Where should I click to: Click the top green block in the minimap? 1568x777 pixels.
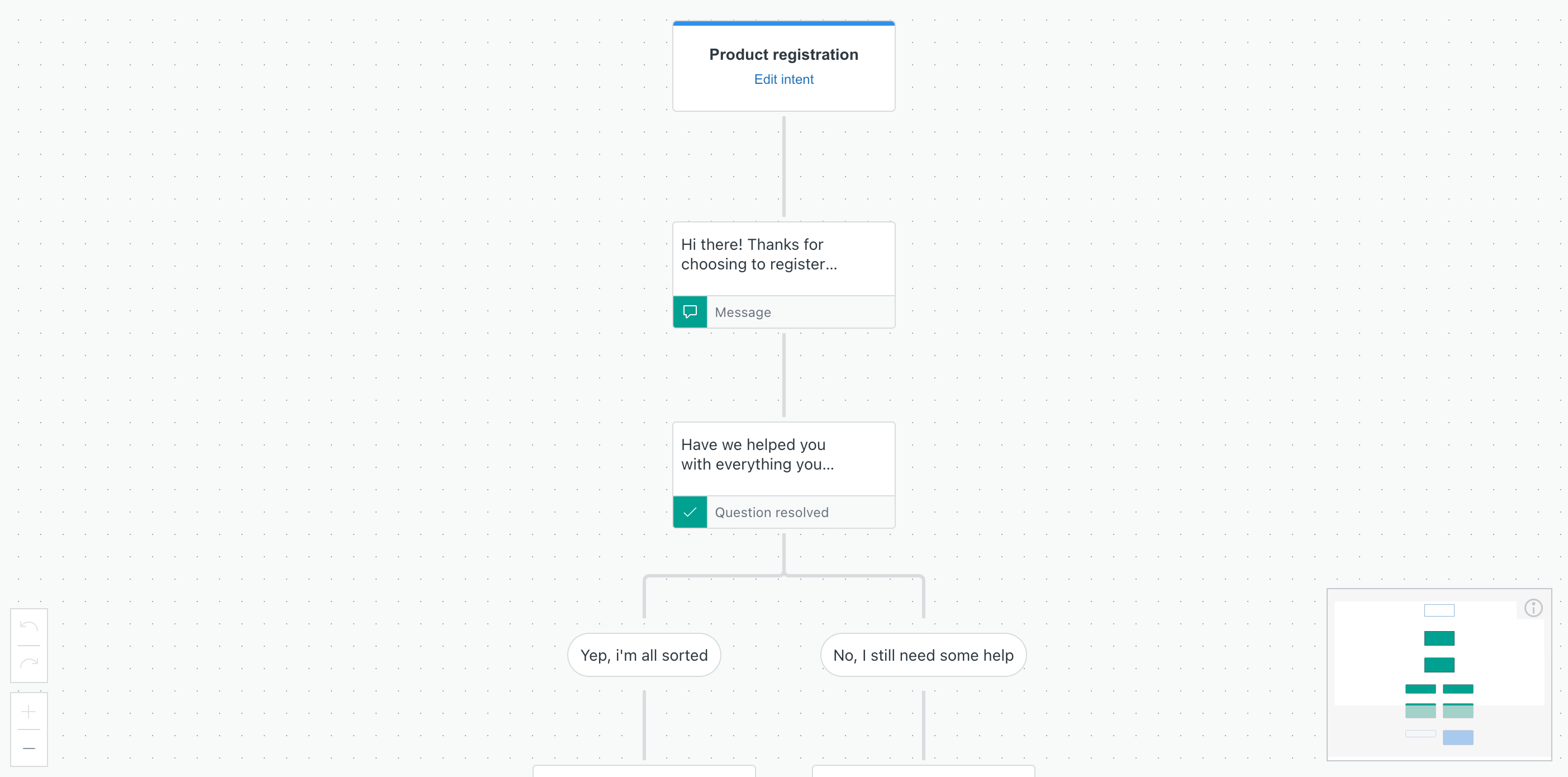1439,638
